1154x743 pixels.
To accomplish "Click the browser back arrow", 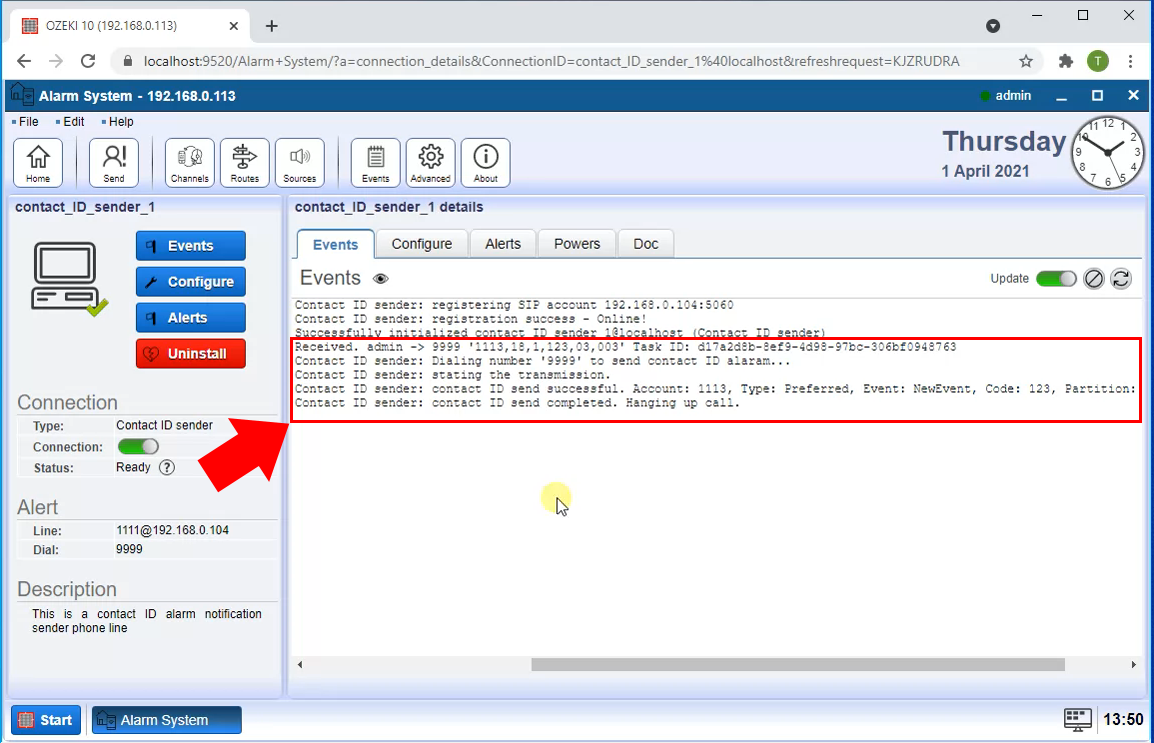I will tap(24, 61).
